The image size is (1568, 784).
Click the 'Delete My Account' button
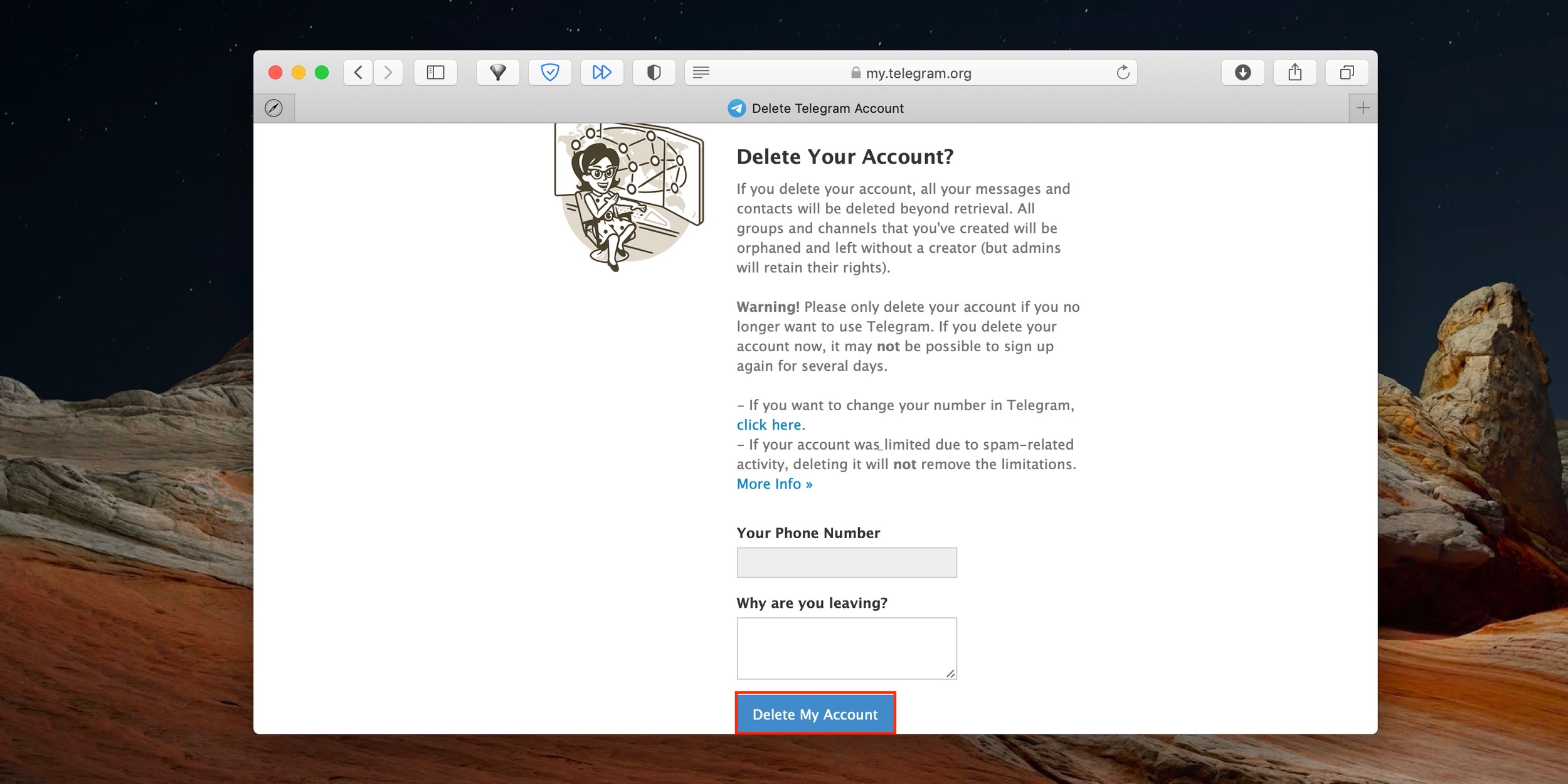pyautogui.click(x=815, y=714)
